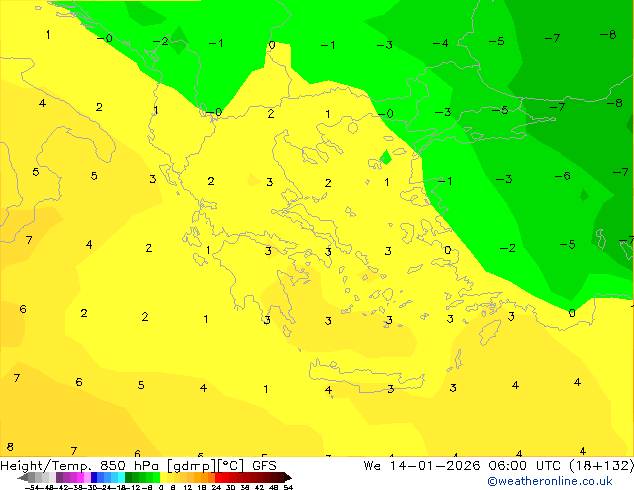
Task: Select the dark green legend swatch
Action: 129,477
